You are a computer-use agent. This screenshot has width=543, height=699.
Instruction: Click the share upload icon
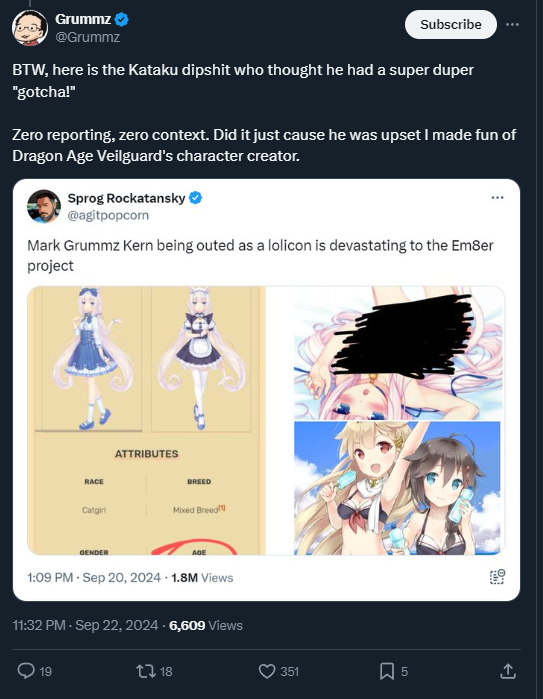point(507,671)
